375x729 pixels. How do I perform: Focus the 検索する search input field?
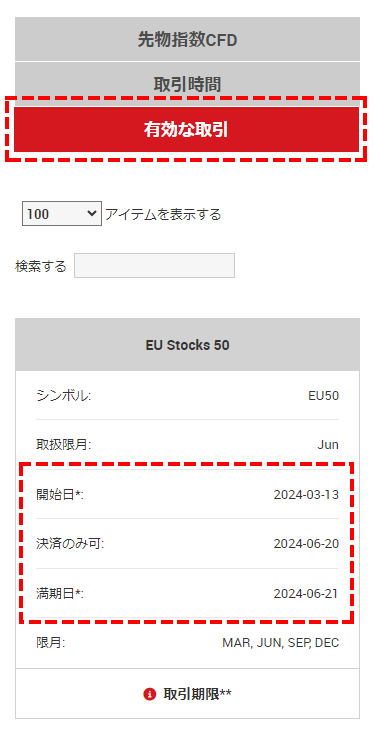(x=154, y=265)
